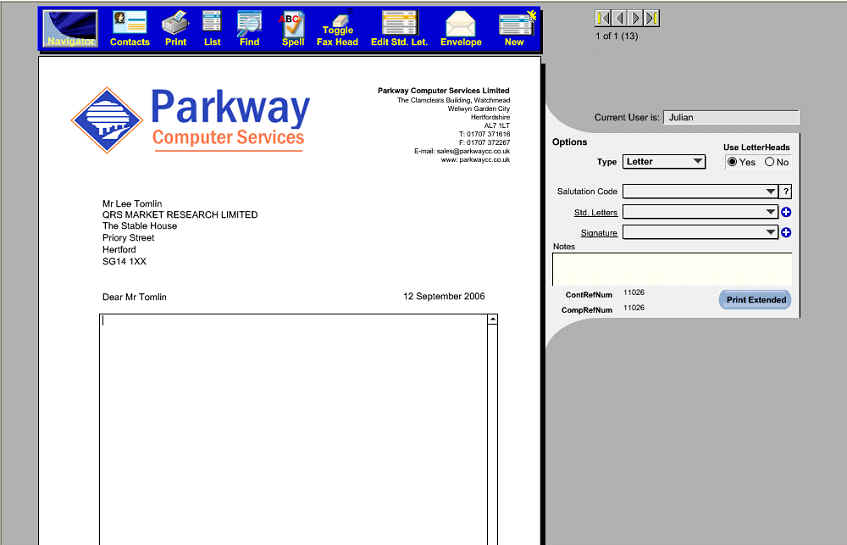The width and height of the screenshot is (847, 545).
Task: Click QRS MARKET RESEARCH LIMITED line
Action: pos(180,214)
